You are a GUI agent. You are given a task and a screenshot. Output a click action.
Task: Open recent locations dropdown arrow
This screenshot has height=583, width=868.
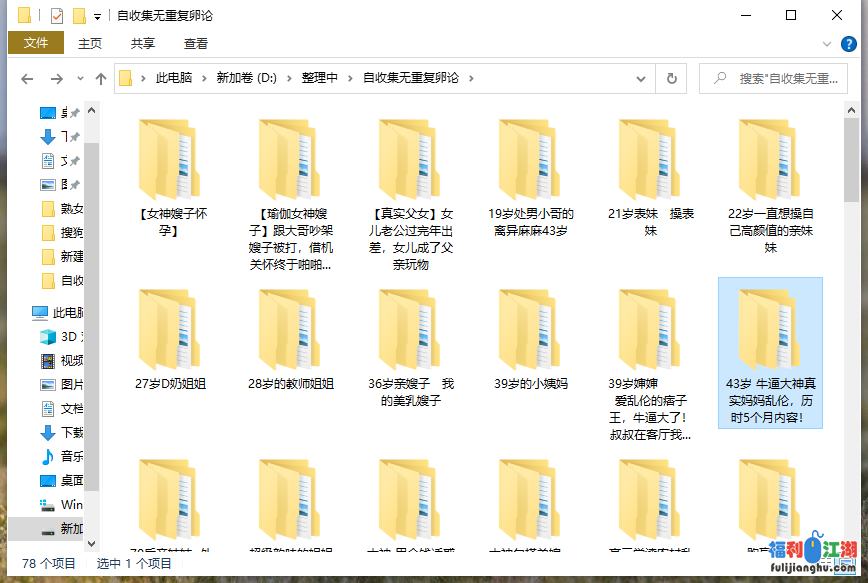click(79, 78)
